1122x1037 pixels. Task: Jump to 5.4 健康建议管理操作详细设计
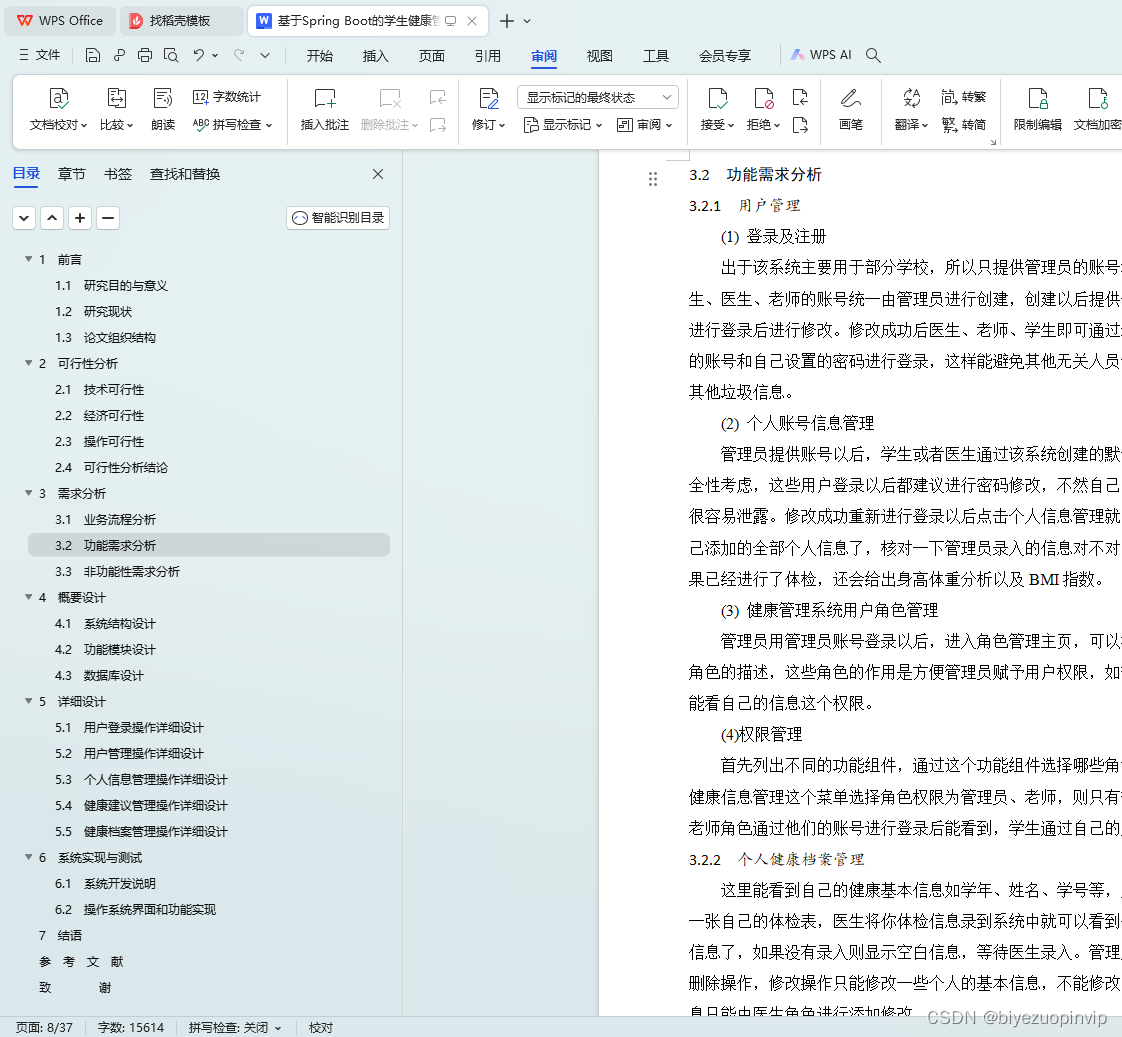coord(142,806)
